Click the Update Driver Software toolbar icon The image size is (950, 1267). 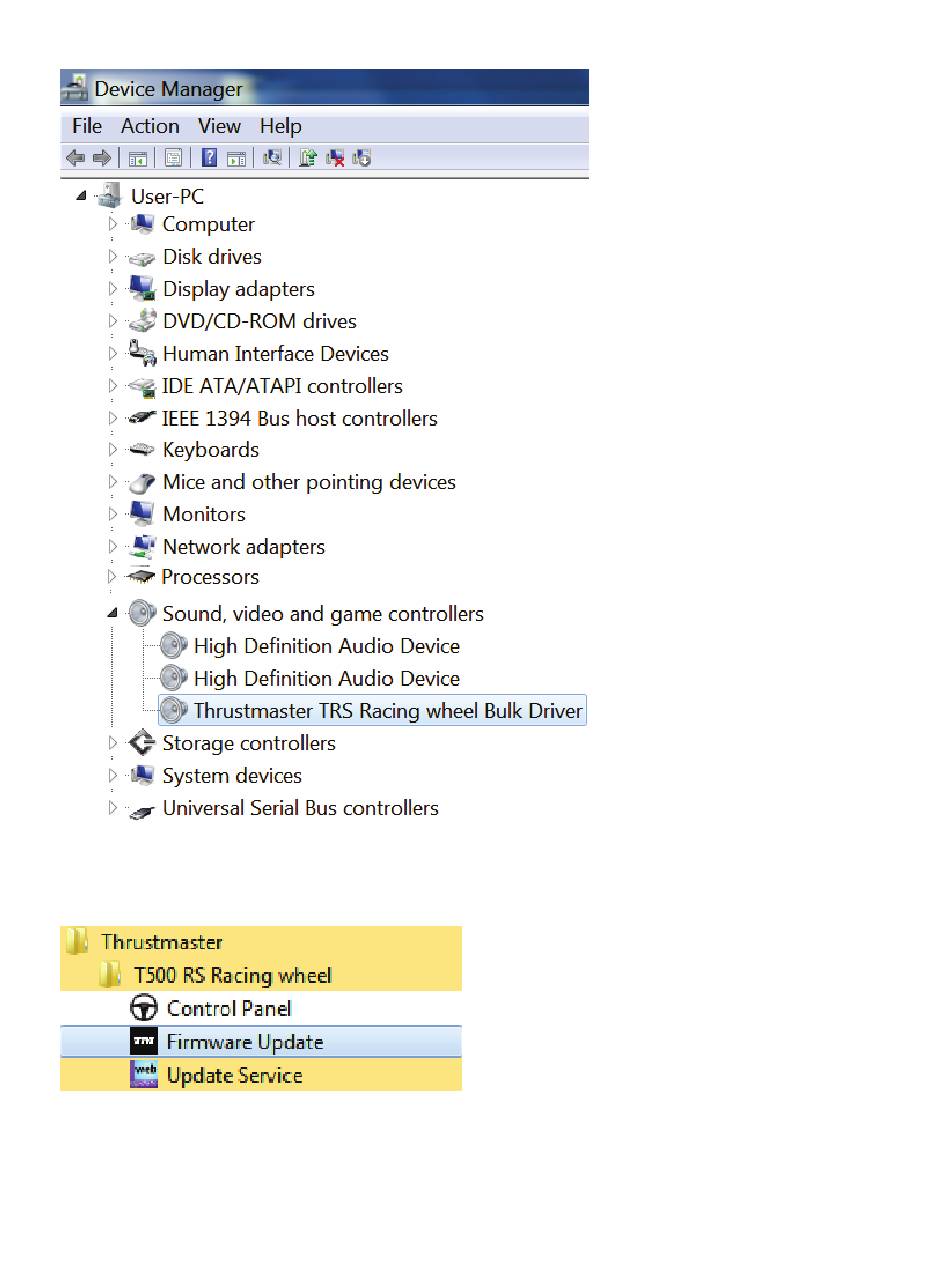coord(308,158)
